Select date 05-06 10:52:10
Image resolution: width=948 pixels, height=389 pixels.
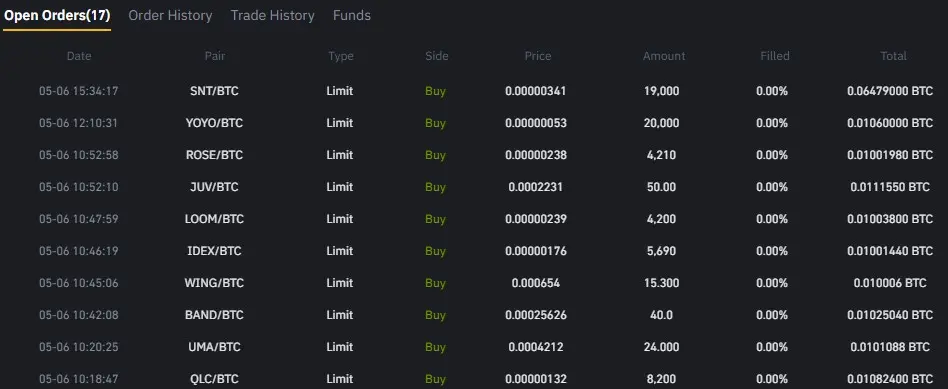point(79,188)
